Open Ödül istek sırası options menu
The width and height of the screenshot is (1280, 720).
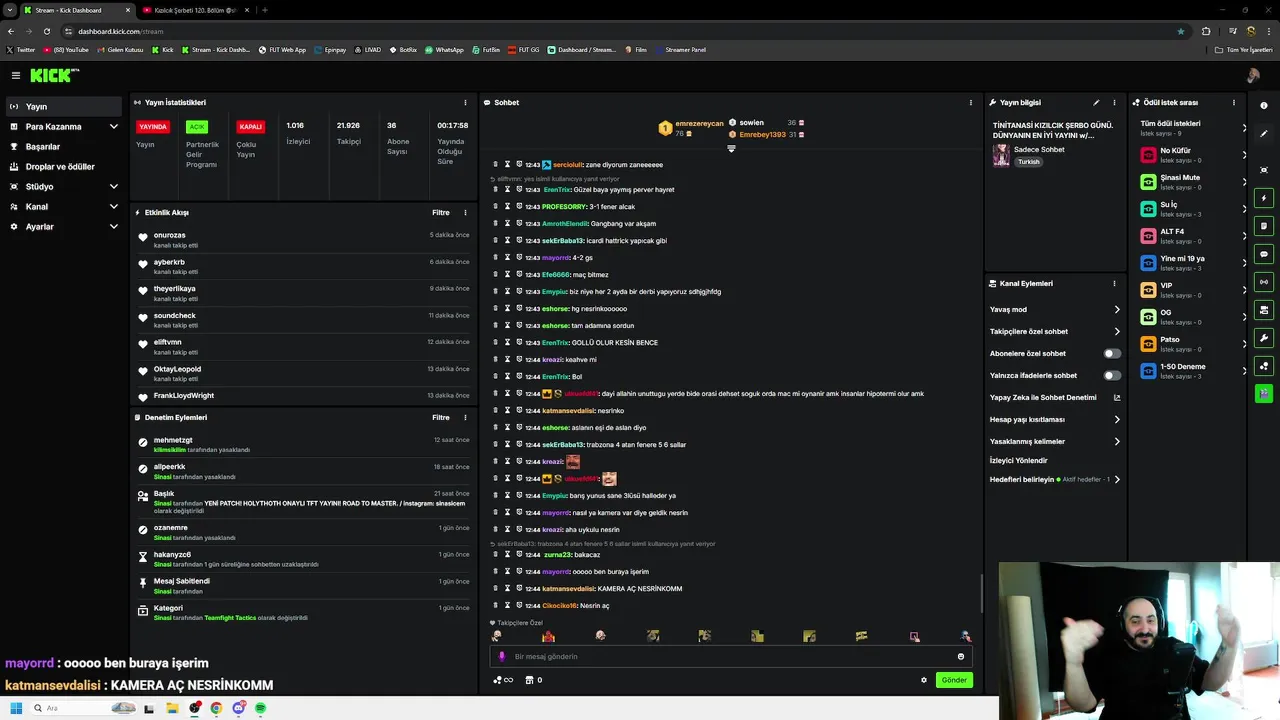pos(1233,102)
